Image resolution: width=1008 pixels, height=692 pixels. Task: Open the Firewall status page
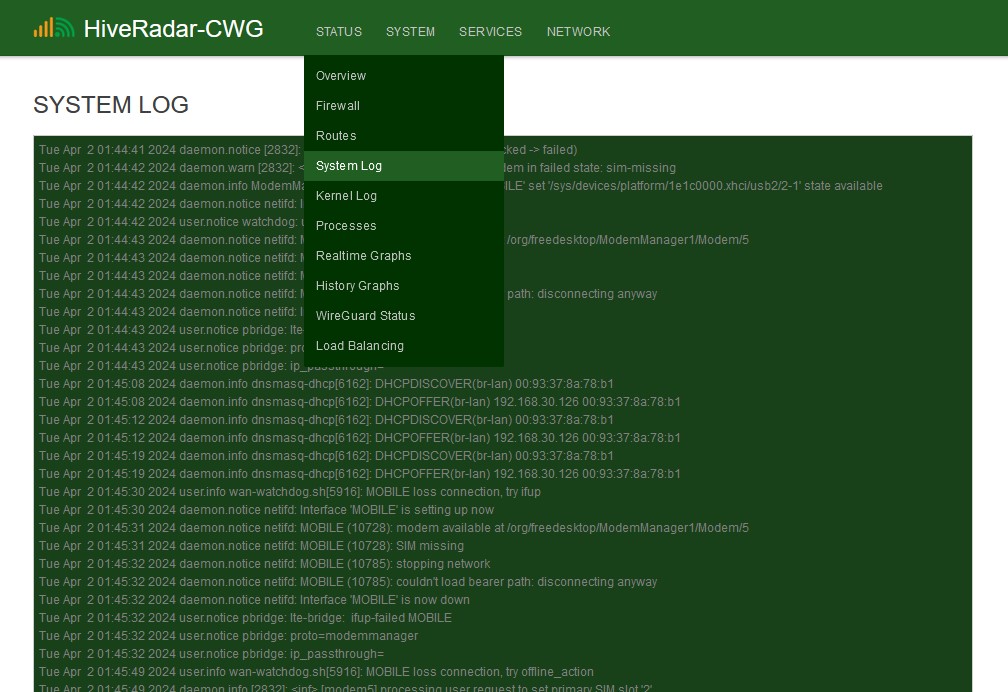point(337,106)
